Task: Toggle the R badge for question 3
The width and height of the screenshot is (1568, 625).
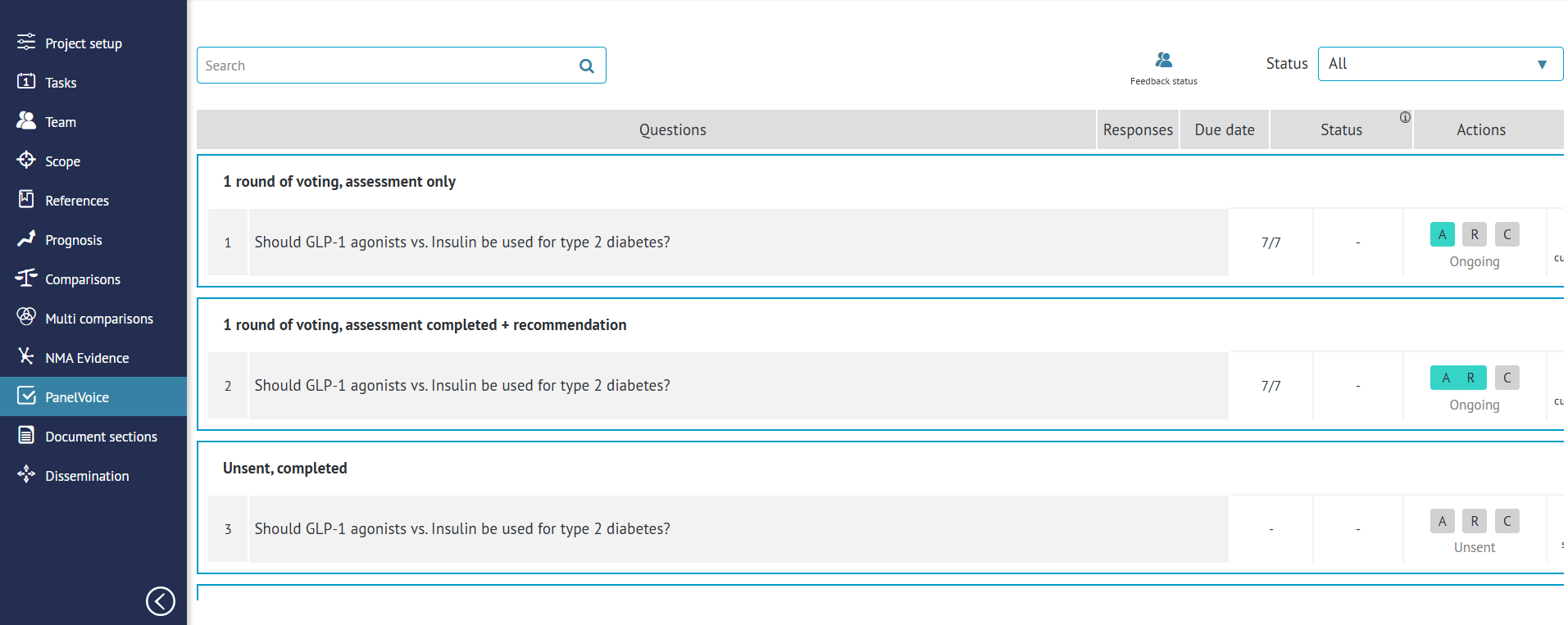Action: point(1474,521)
